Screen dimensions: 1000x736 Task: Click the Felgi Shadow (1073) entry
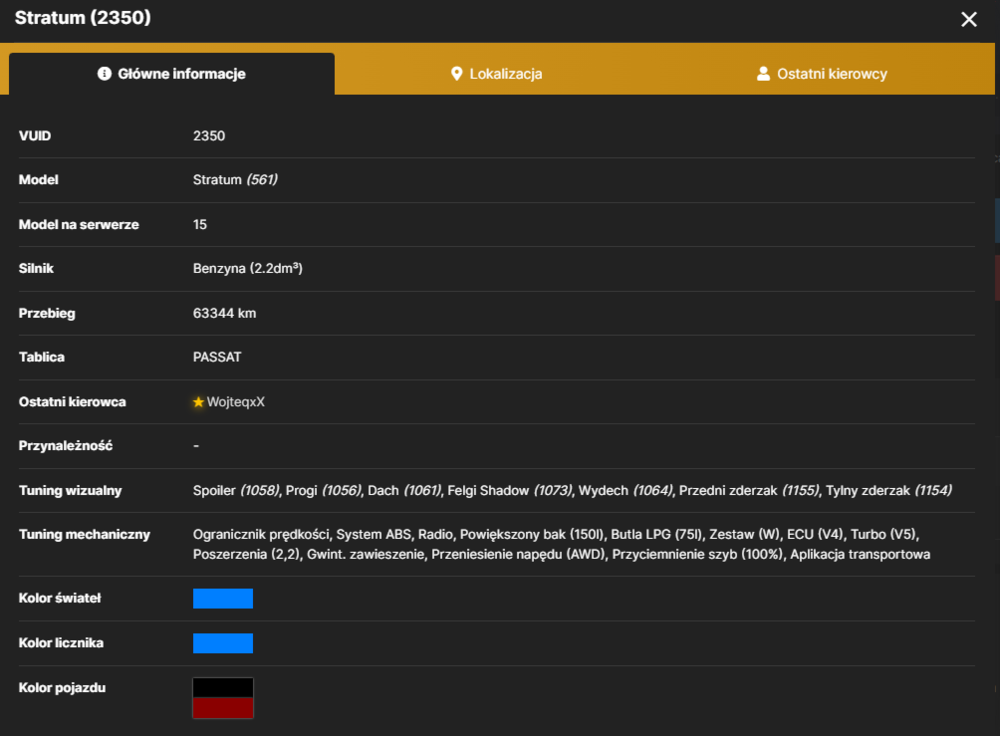click(x=510, y=490)
